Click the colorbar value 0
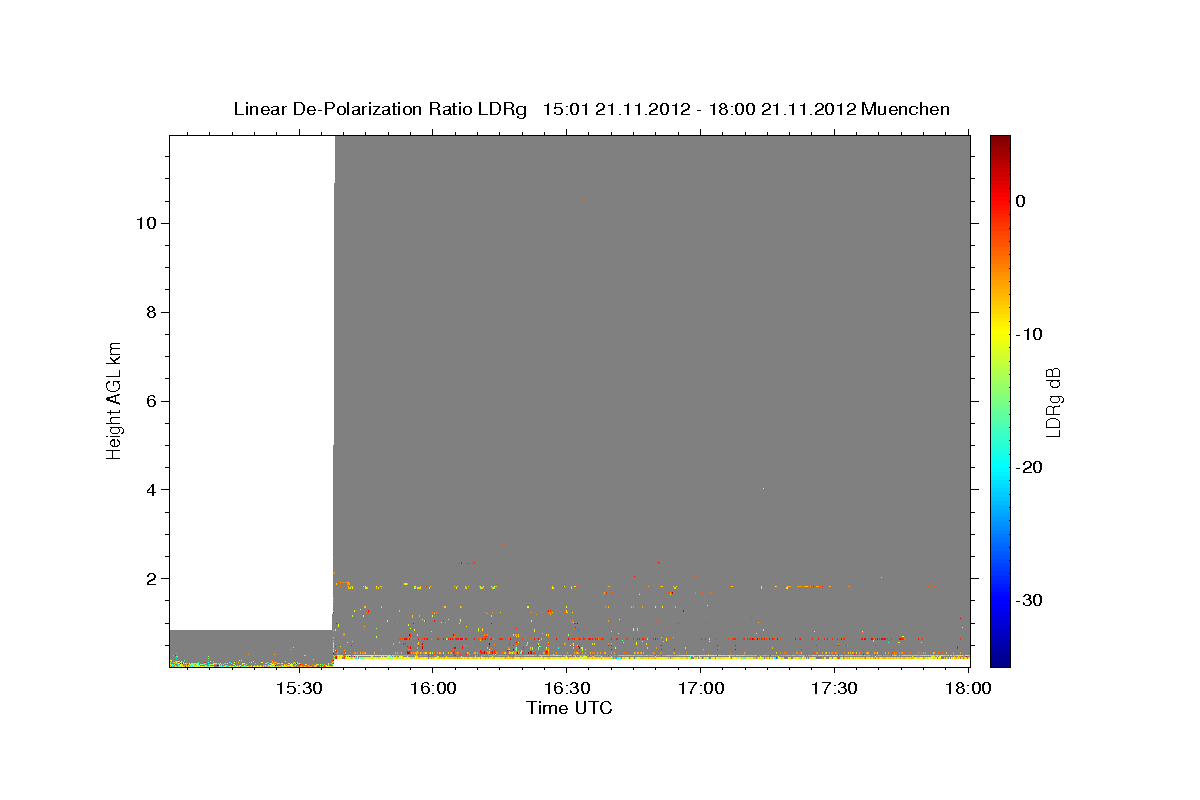The image size is (1200, 800). 1020,201
